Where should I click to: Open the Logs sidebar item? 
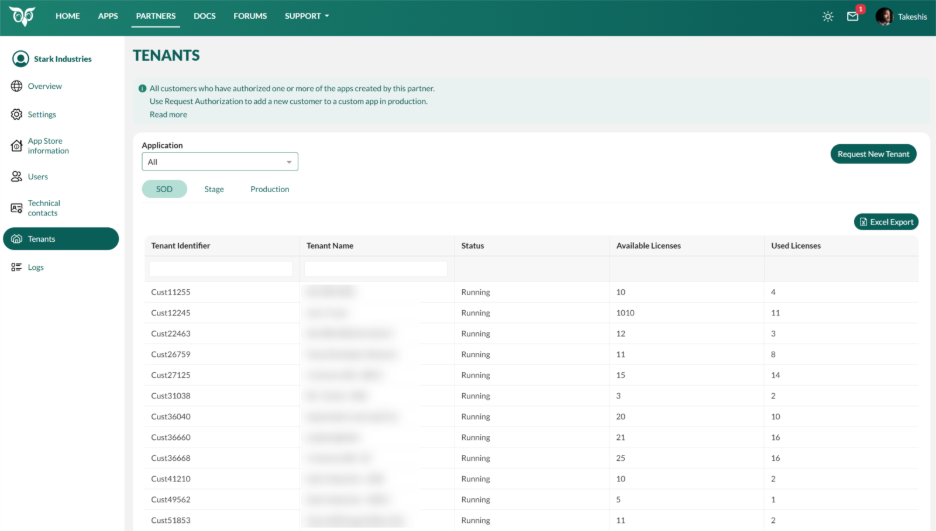35,267
